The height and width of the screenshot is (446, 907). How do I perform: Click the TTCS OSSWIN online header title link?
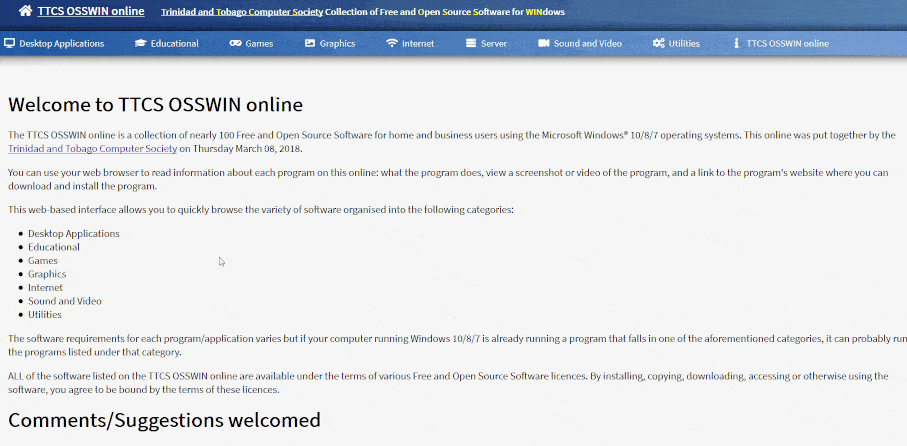91,11
